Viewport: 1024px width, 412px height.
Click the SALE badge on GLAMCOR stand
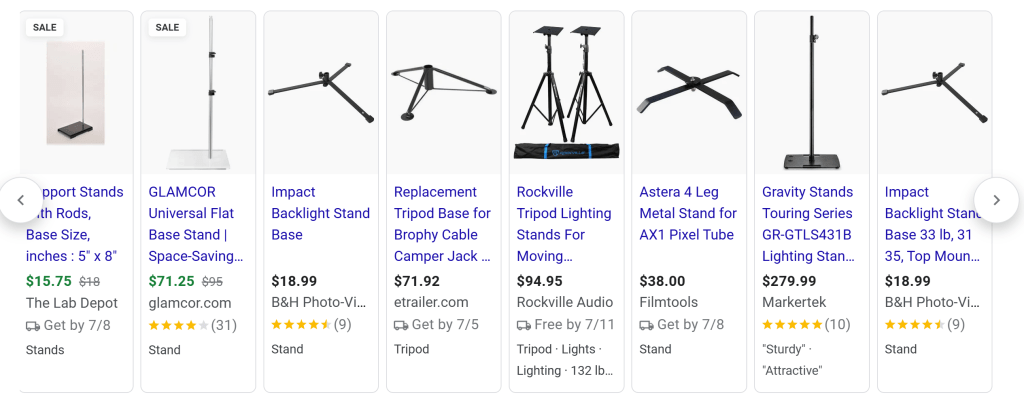167,27
